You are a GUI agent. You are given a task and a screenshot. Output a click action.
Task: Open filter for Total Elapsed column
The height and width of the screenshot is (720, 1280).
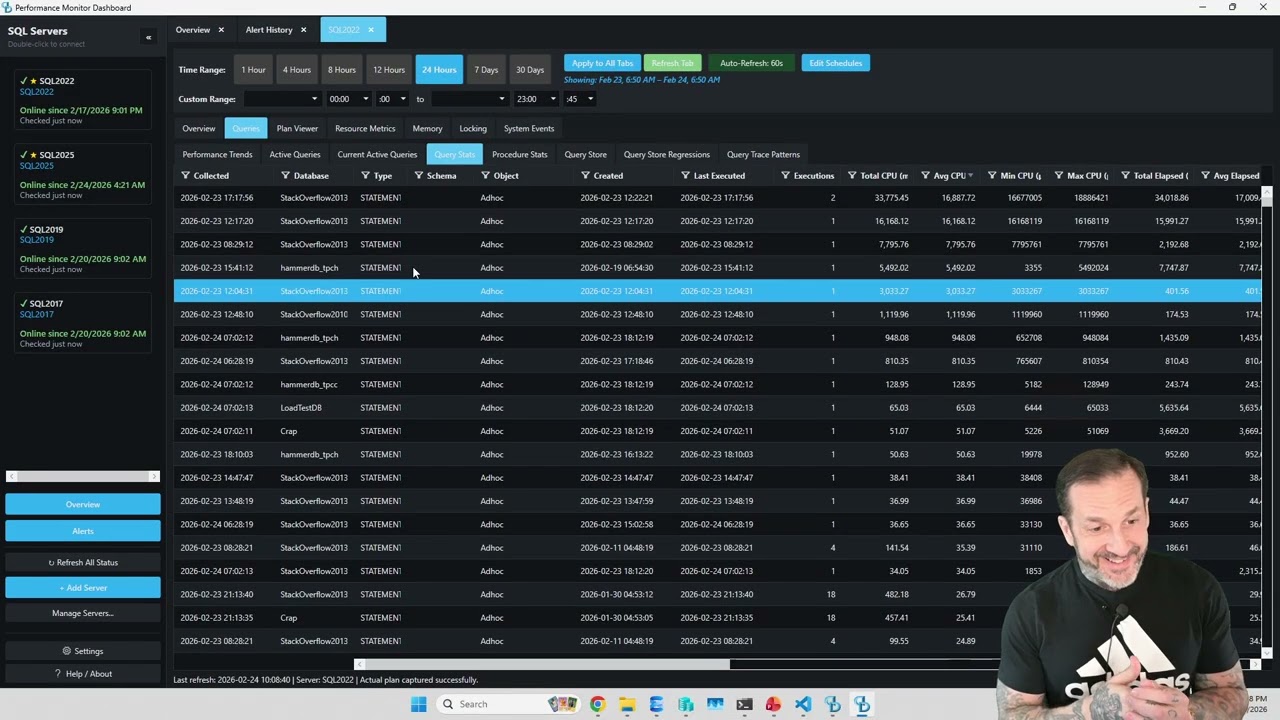(x=1125, y=176)
